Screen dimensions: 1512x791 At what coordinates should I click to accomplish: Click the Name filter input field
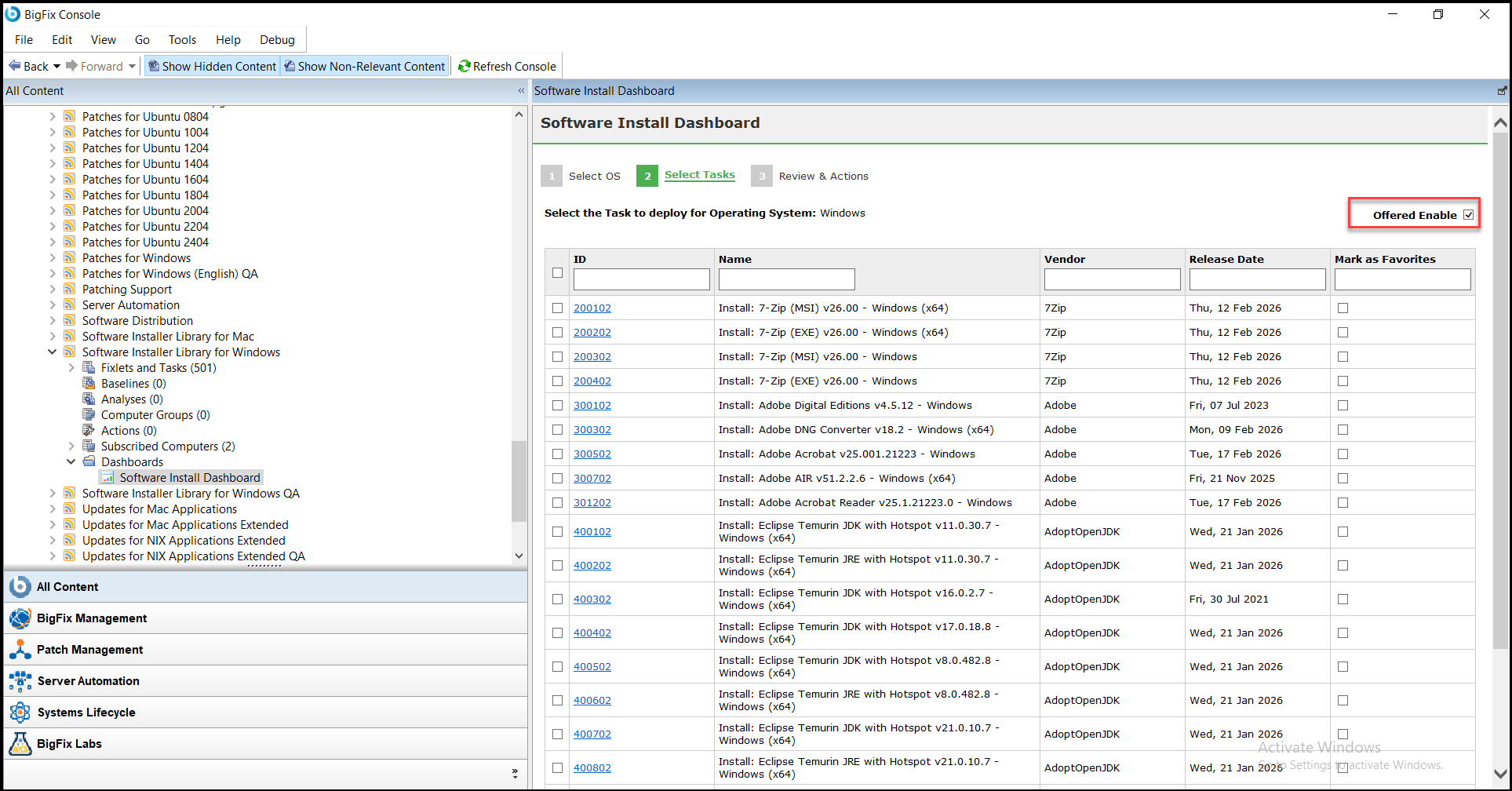click(x=786, y=279)
